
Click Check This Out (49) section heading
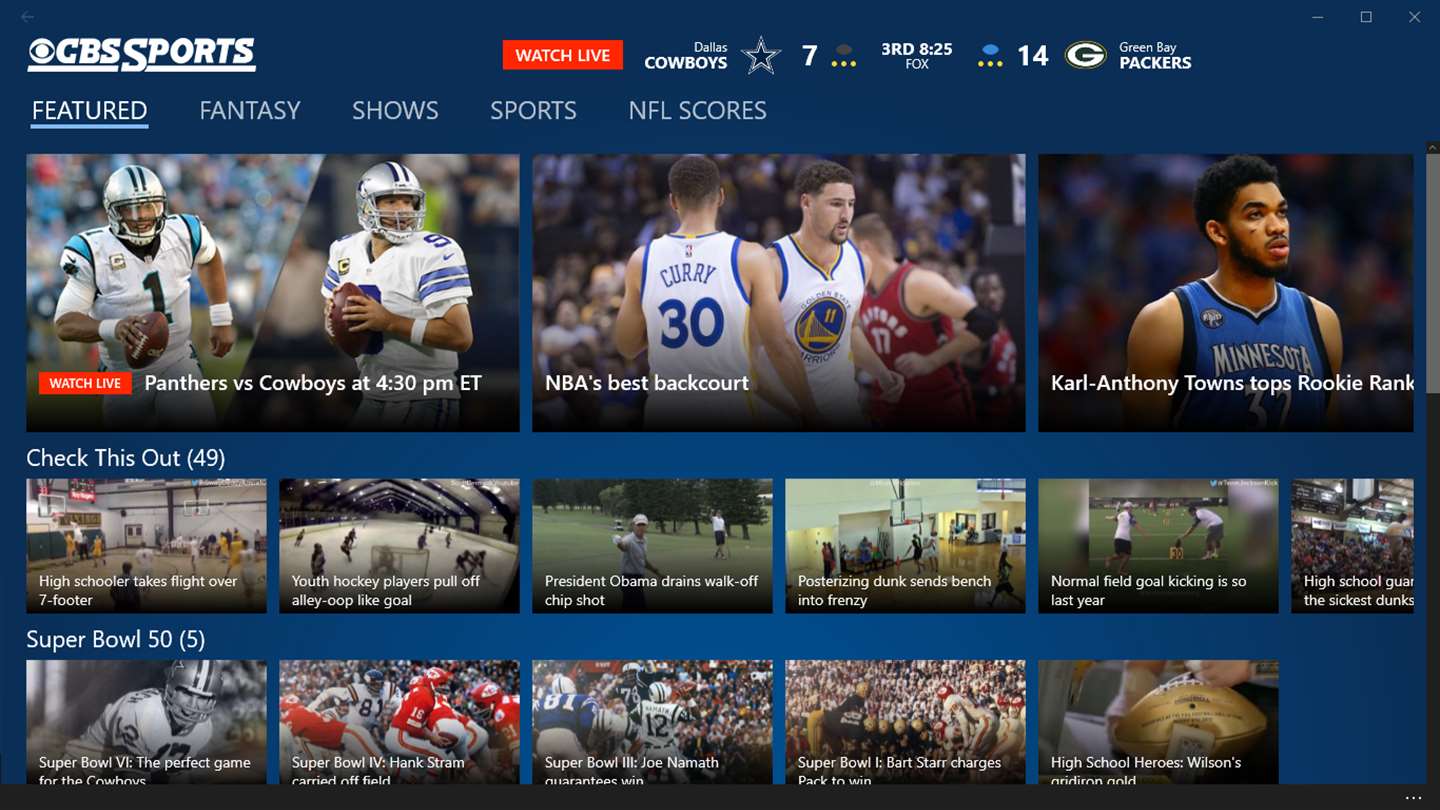125,458
